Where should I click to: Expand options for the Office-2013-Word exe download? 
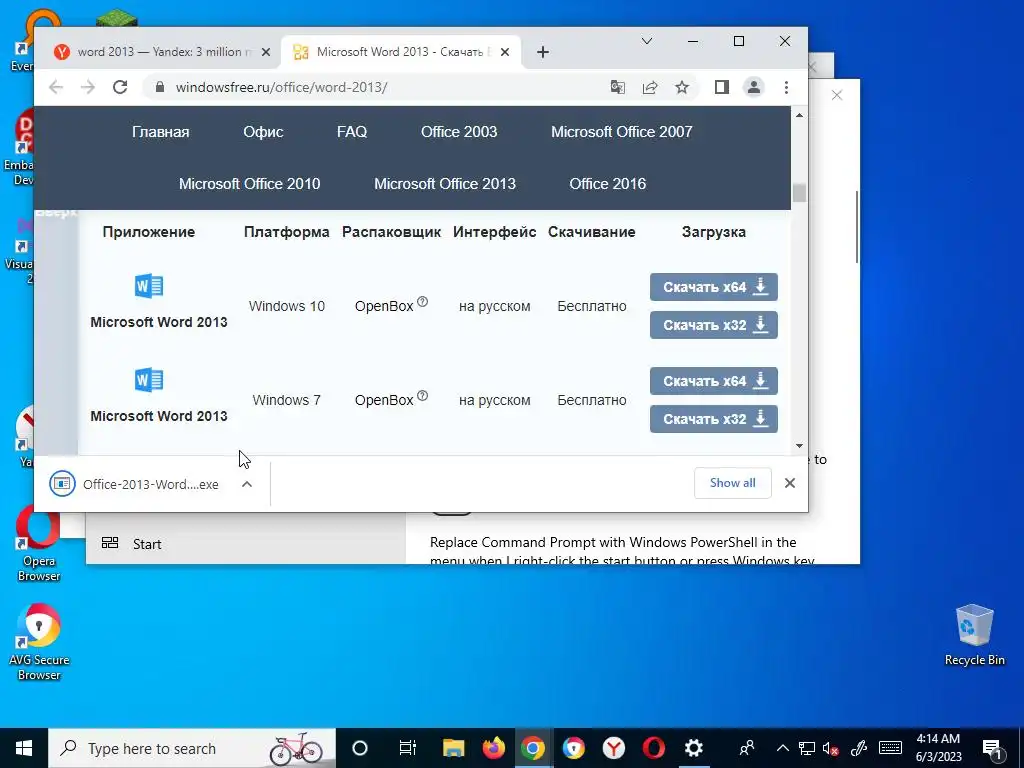tap(247, 484)
